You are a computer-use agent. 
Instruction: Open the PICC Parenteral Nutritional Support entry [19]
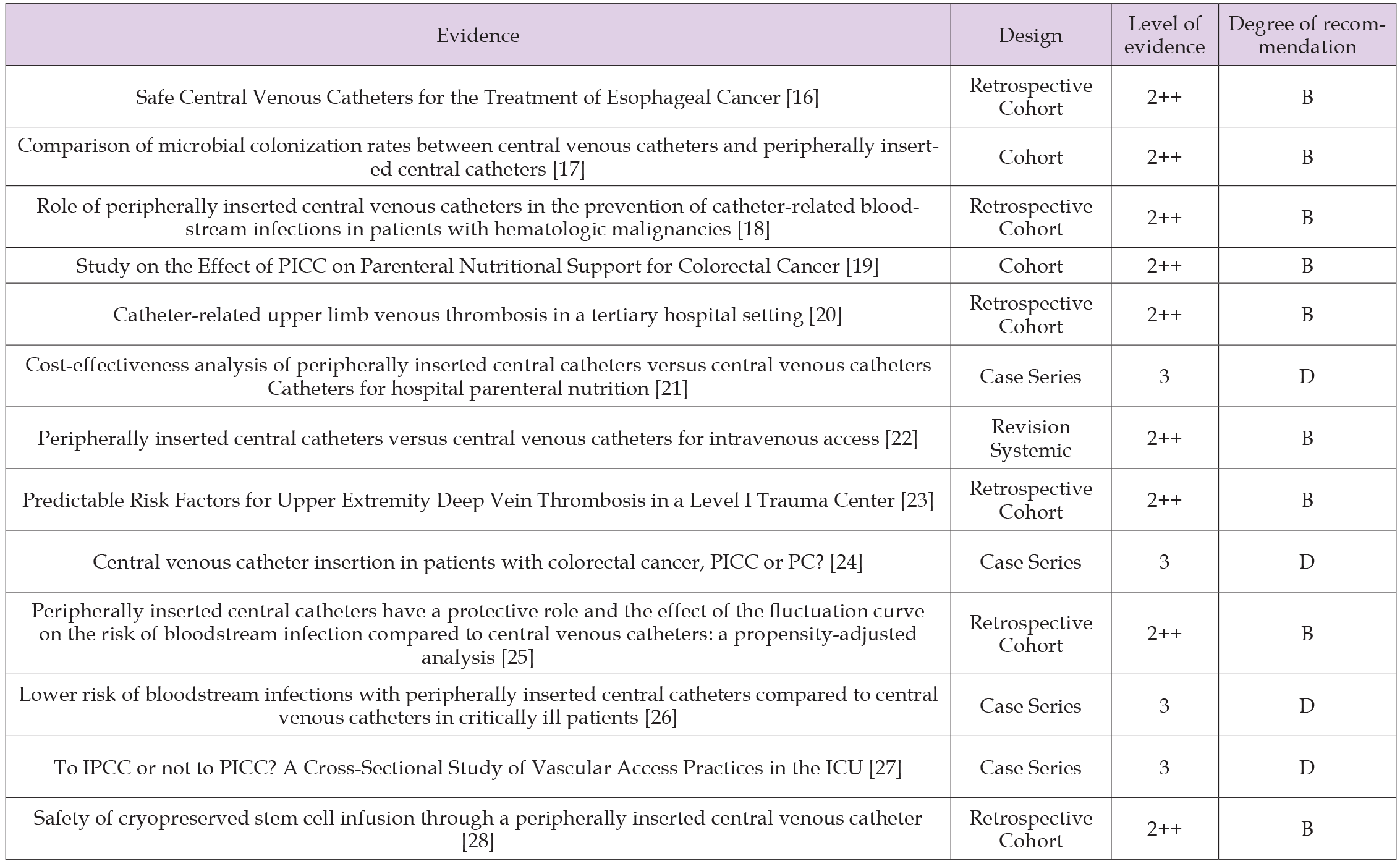(477, 266)
